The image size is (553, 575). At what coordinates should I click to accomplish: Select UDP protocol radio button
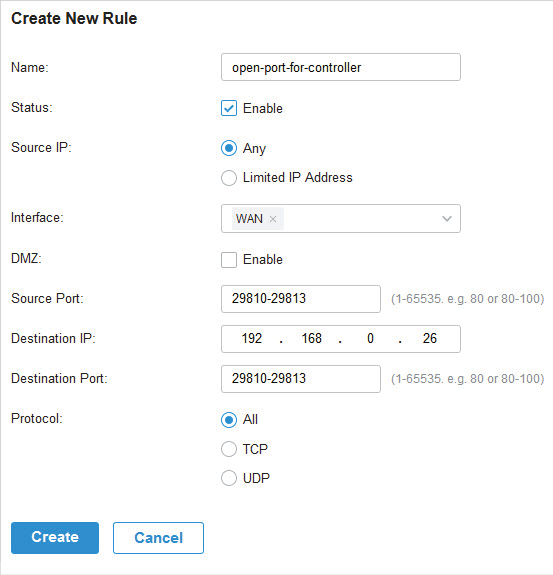tap(229, 478)
